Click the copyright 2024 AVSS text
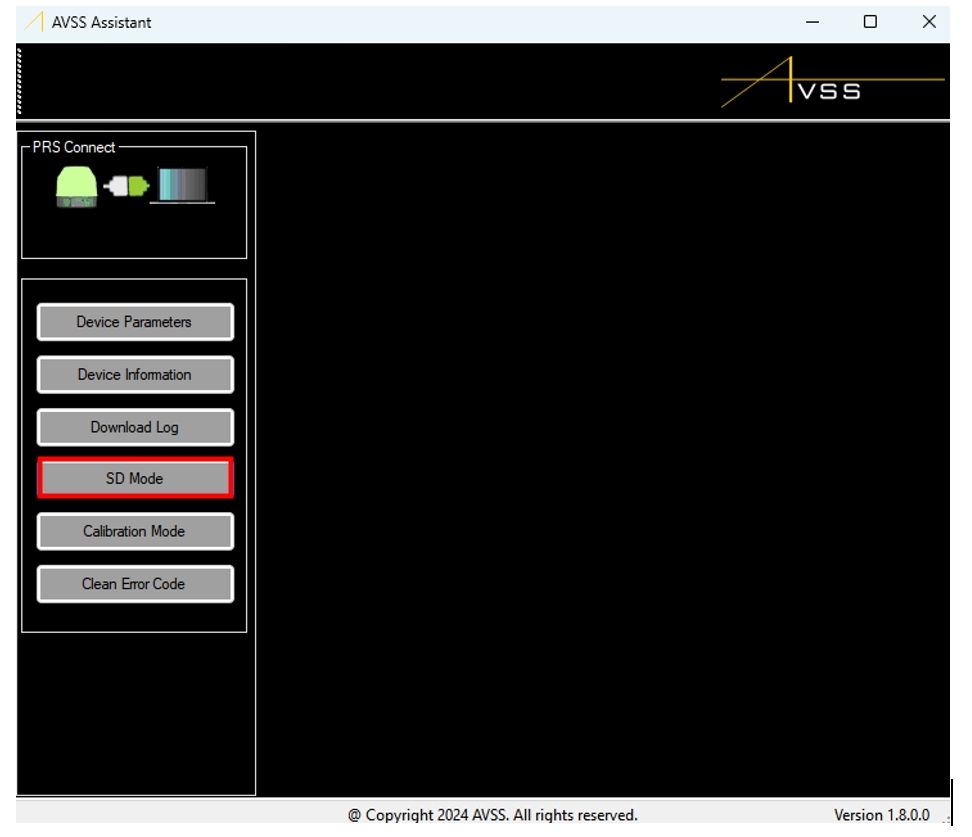 (492, 815)
